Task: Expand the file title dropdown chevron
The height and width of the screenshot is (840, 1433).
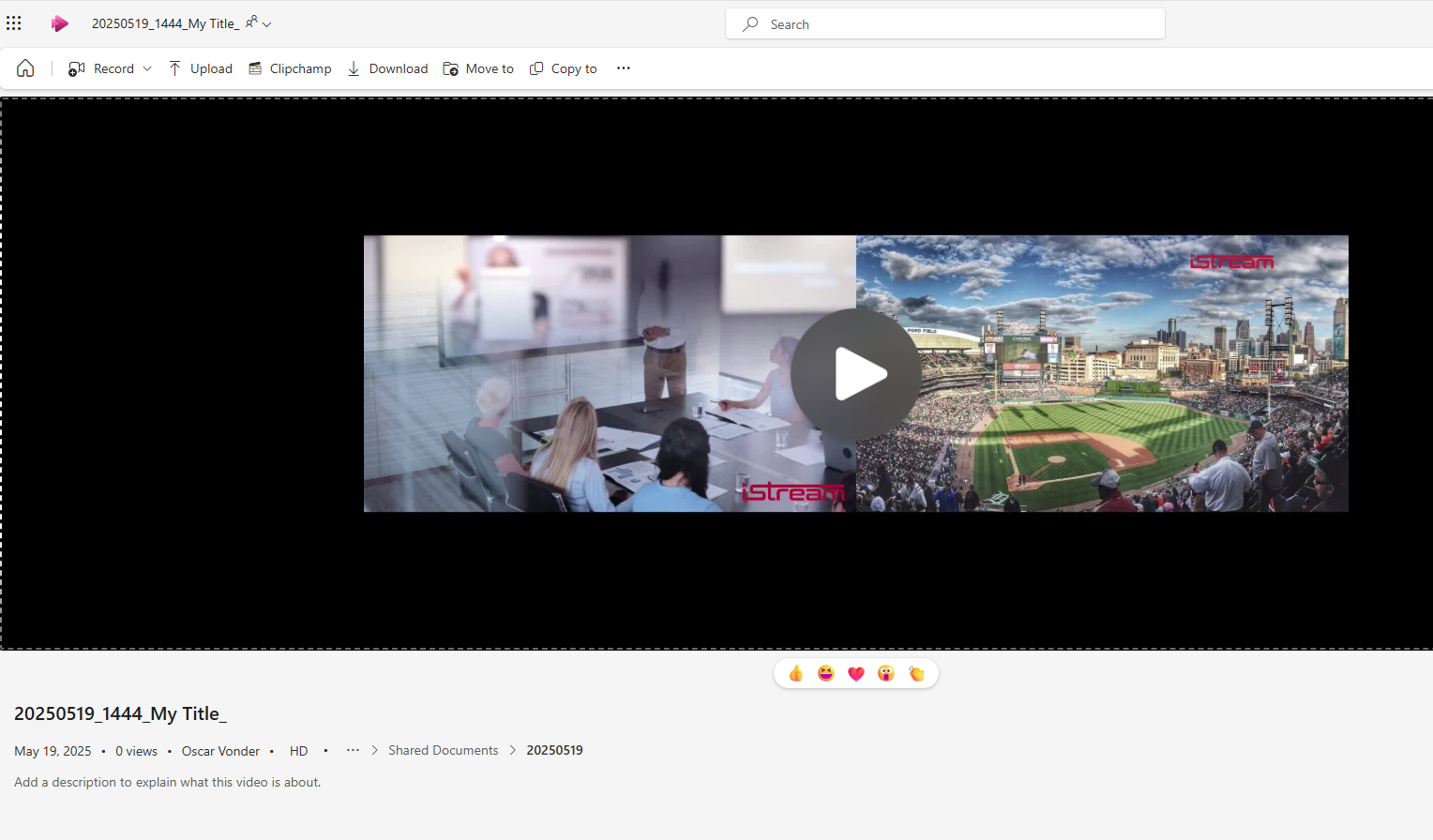Action: coord(267,24)
